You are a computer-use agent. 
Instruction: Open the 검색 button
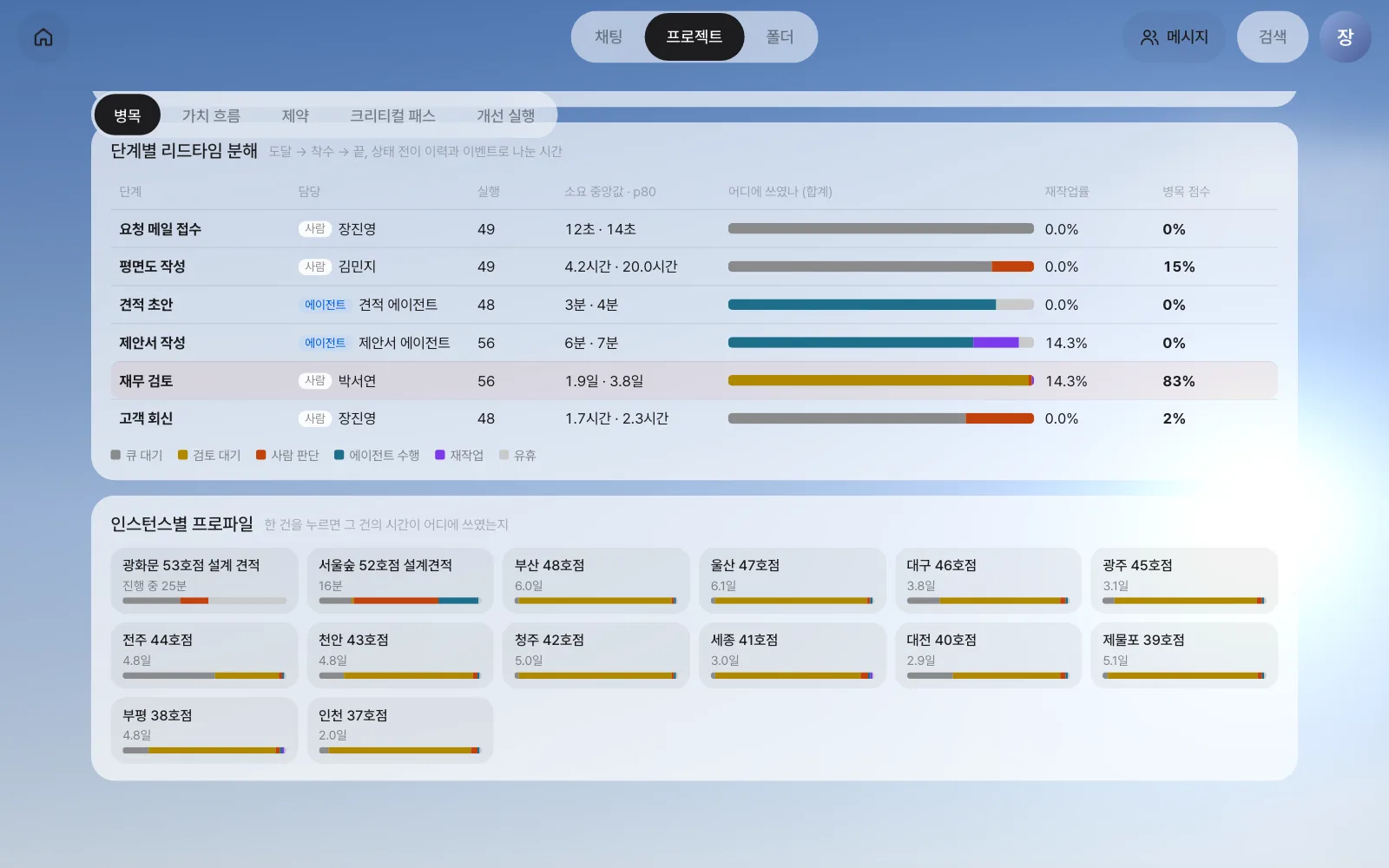(x=1272, y=37)
